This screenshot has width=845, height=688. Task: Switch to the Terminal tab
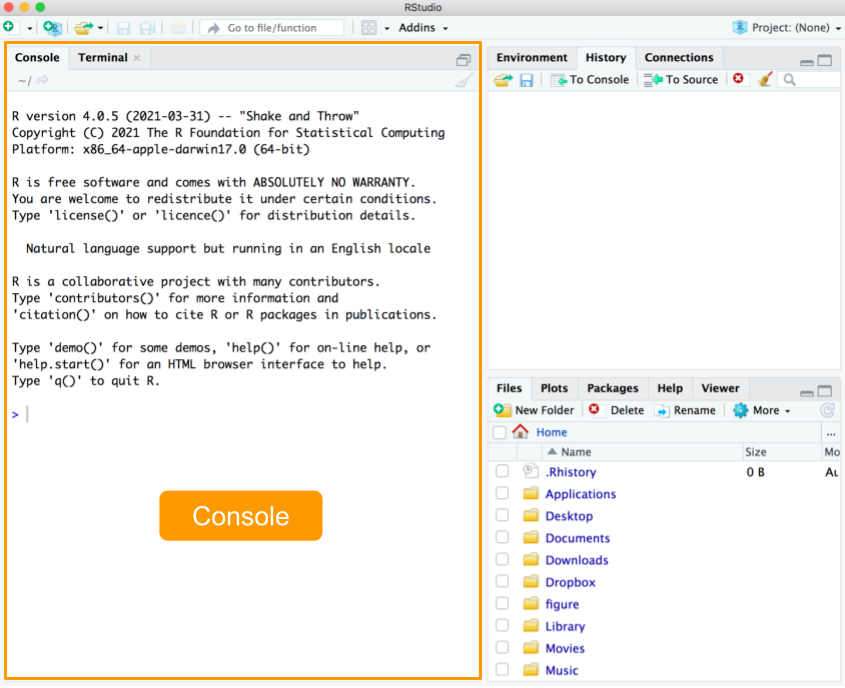click(102, 58)
